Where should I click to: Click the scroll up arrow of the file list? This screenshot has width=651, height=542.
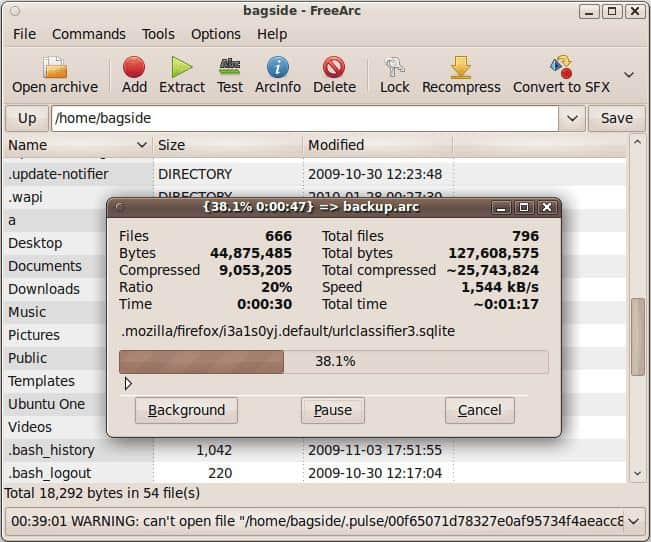[637, 142]
